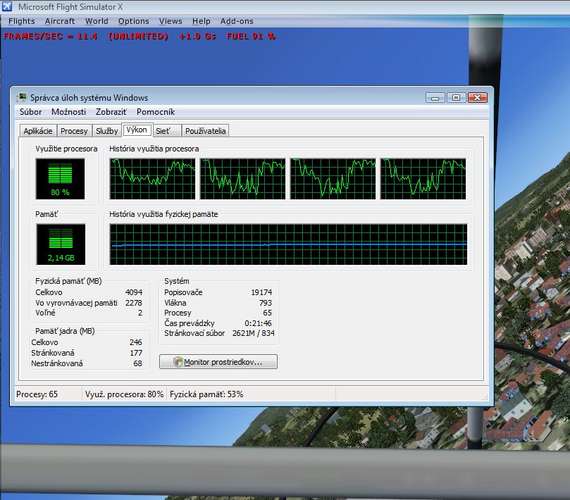Click the Stránkovací súbor value 2621M / 834
Viewport: 570px width, 500px height.
coord(253,333)
